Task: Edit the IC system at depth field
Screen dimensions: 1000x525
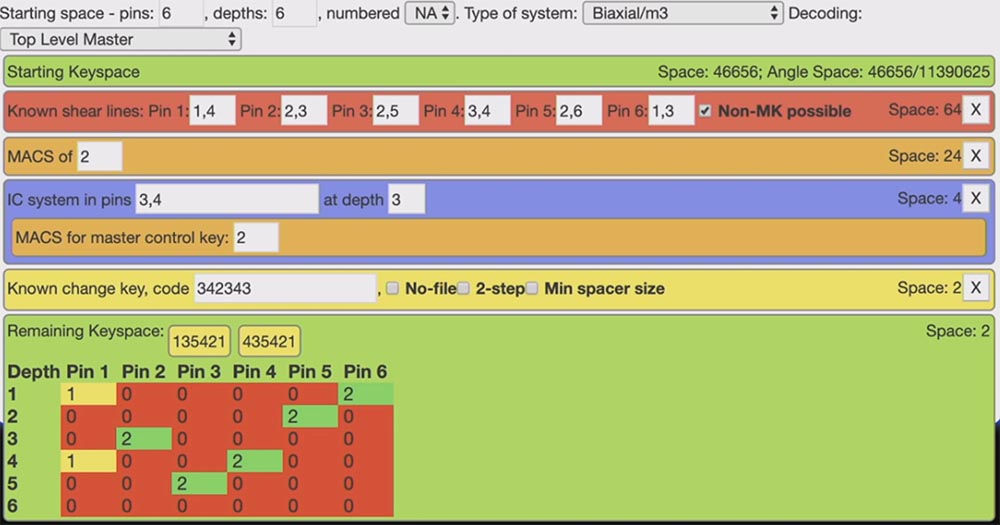Action: (x=407, y=200)
